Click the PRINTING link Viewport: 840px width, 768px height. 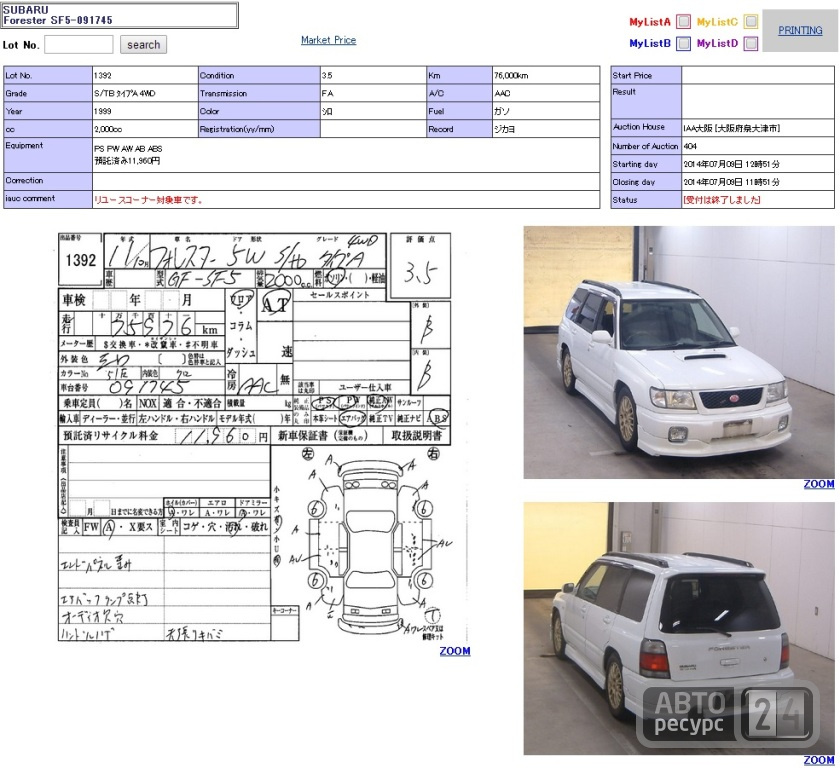click(x=800, y=31)
